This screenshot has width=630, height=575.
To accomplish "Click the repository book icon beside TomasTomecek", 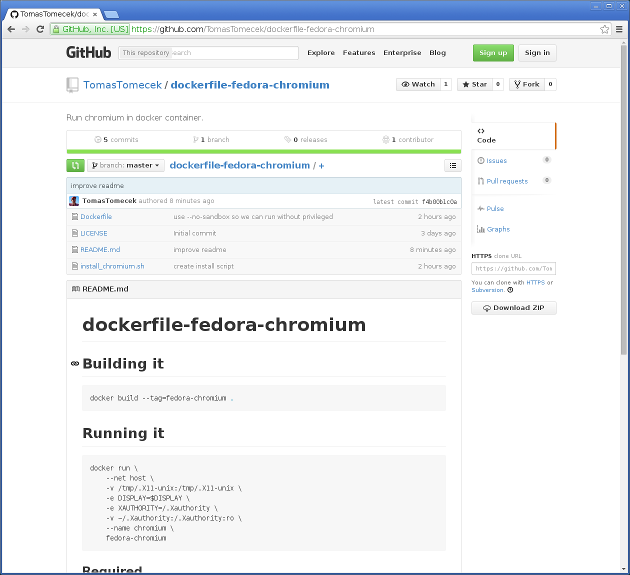I will [x=72, y=85].
